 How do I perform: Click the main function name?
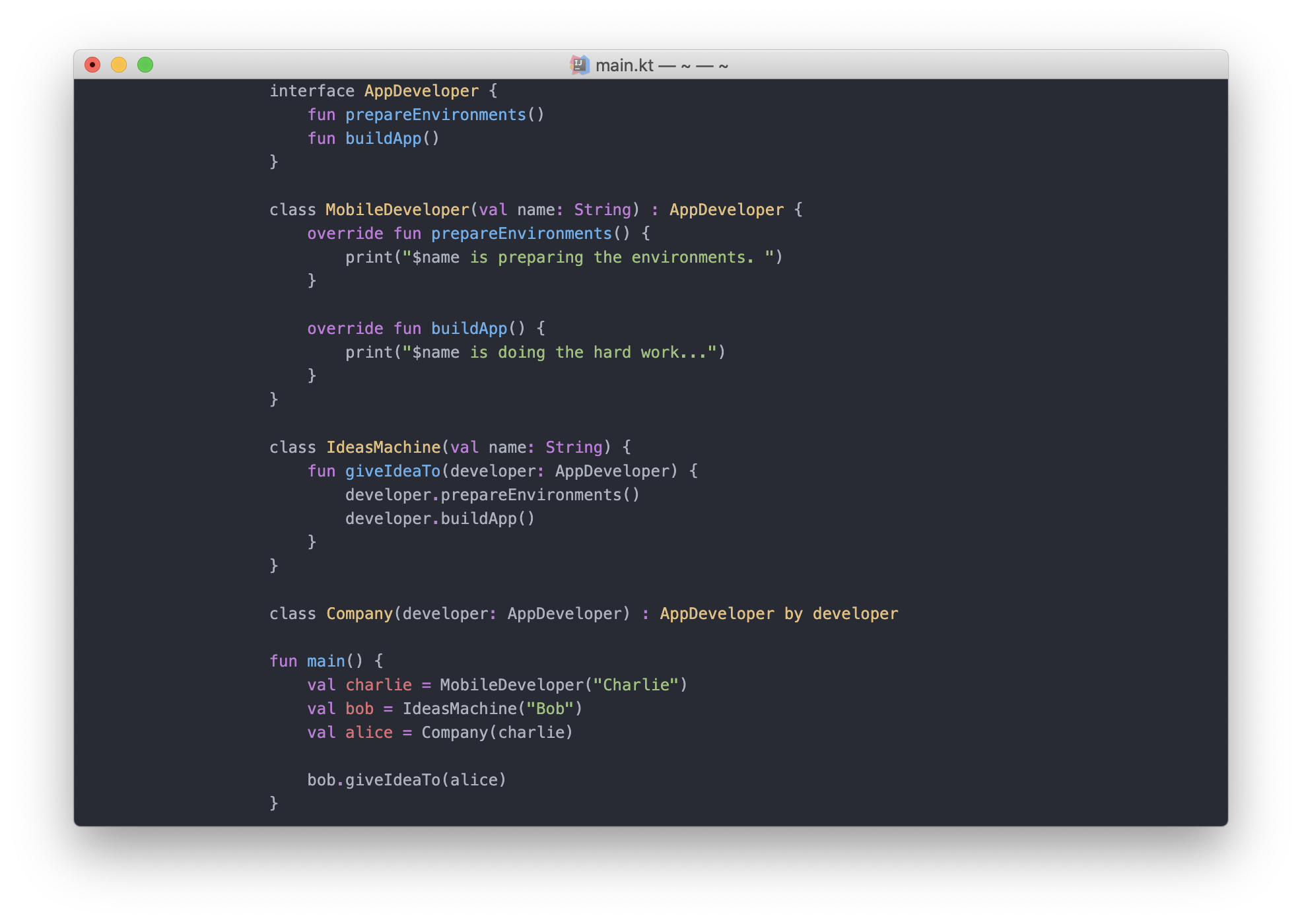pyautogui.click(x=325, y=661)
